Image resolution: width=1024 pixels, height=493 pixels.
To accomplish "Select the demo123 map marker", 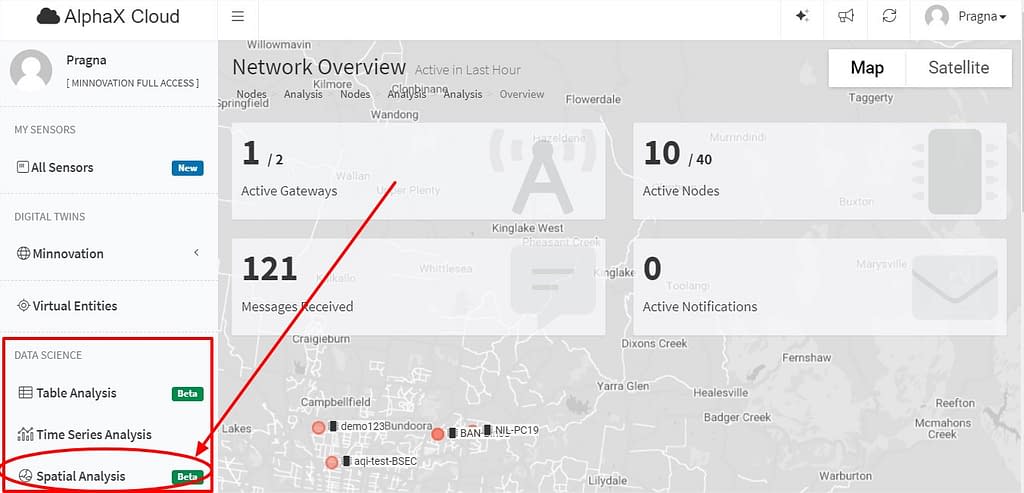I will pos(319,428).
